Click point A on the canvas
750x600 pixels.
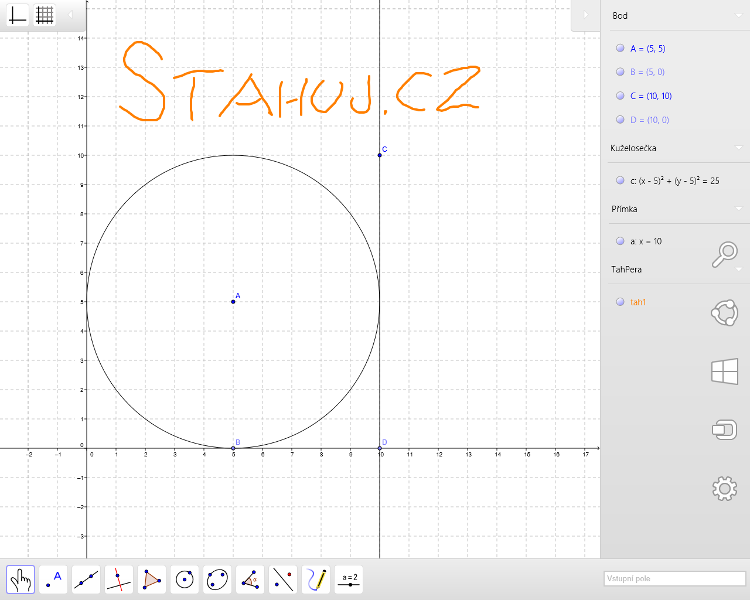point(233,301)
